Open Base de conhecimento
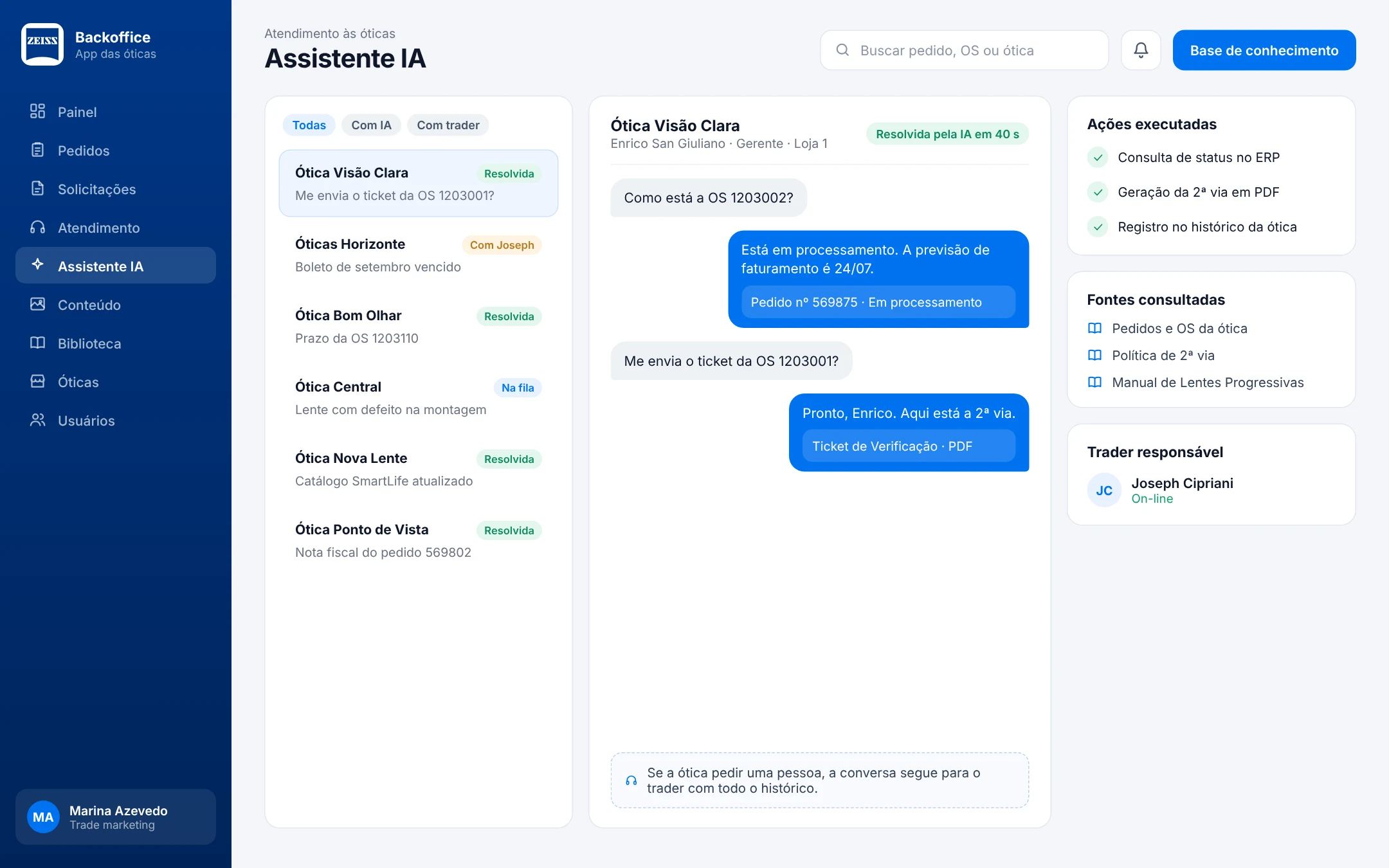This screenshot has height=868, width=1389. [1264, 50]
